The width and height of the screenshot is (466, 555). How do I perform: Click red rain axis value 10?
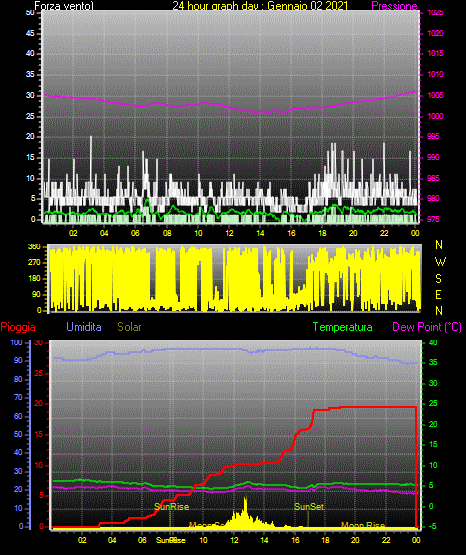(39, 465)
